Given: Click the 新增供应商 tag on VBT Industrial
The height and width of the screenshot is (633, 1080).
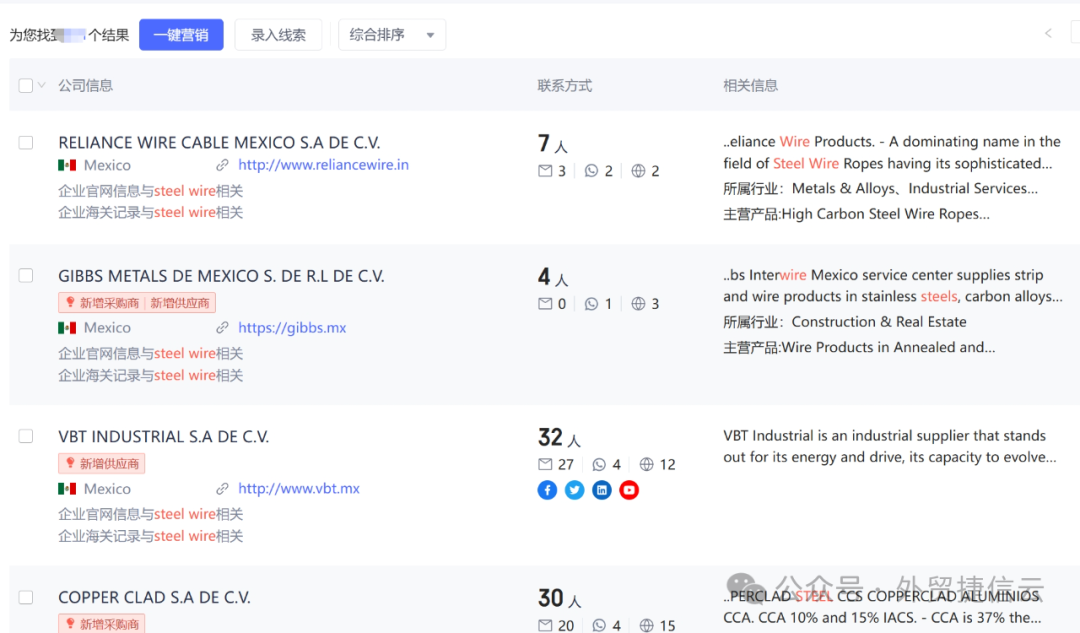Looking at the screenshot, I should 101,464.
